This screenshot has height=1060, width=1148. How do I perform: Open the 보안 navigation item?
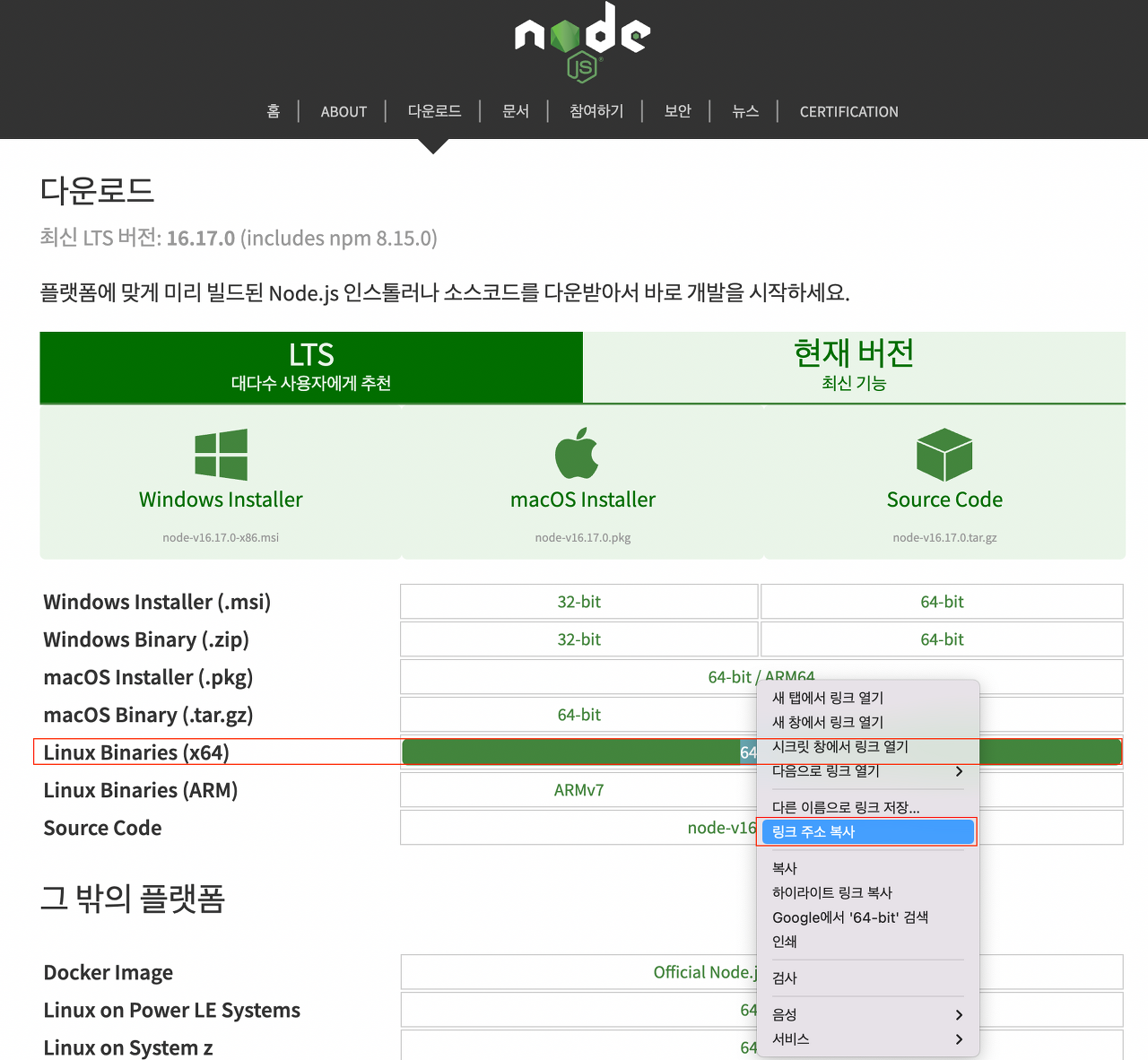(677, 111)
